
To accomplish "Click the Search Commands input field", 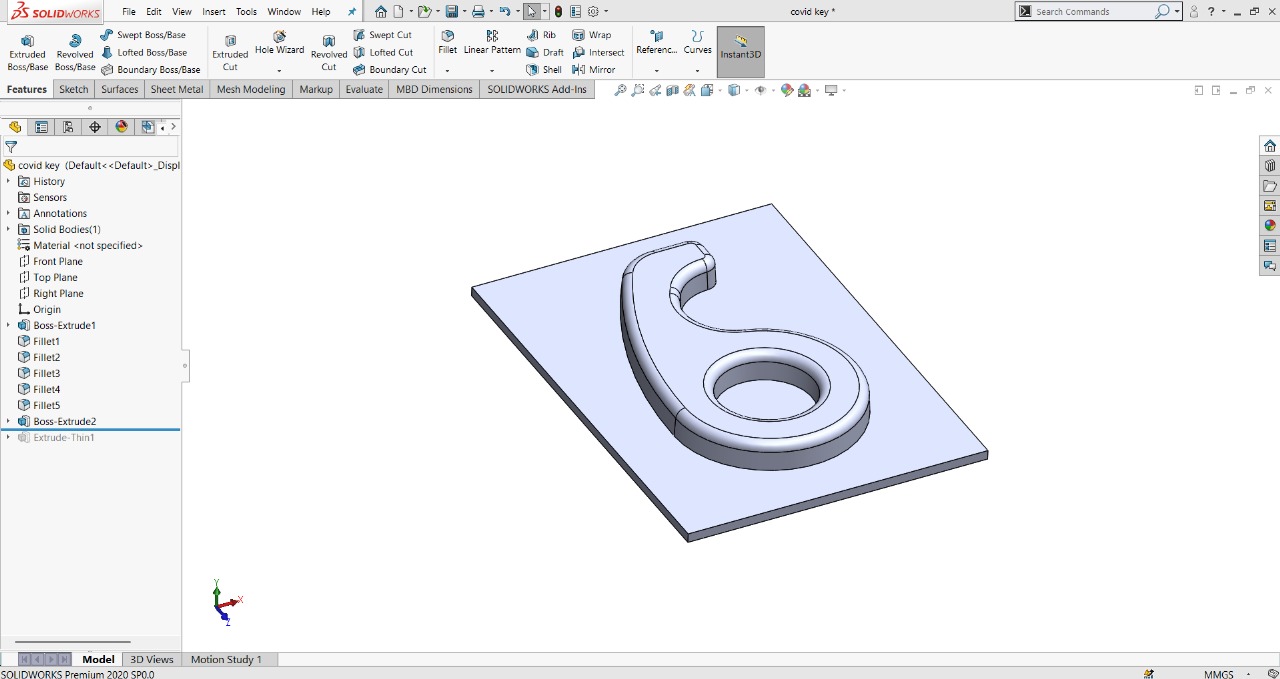I will click(1094, 12).
